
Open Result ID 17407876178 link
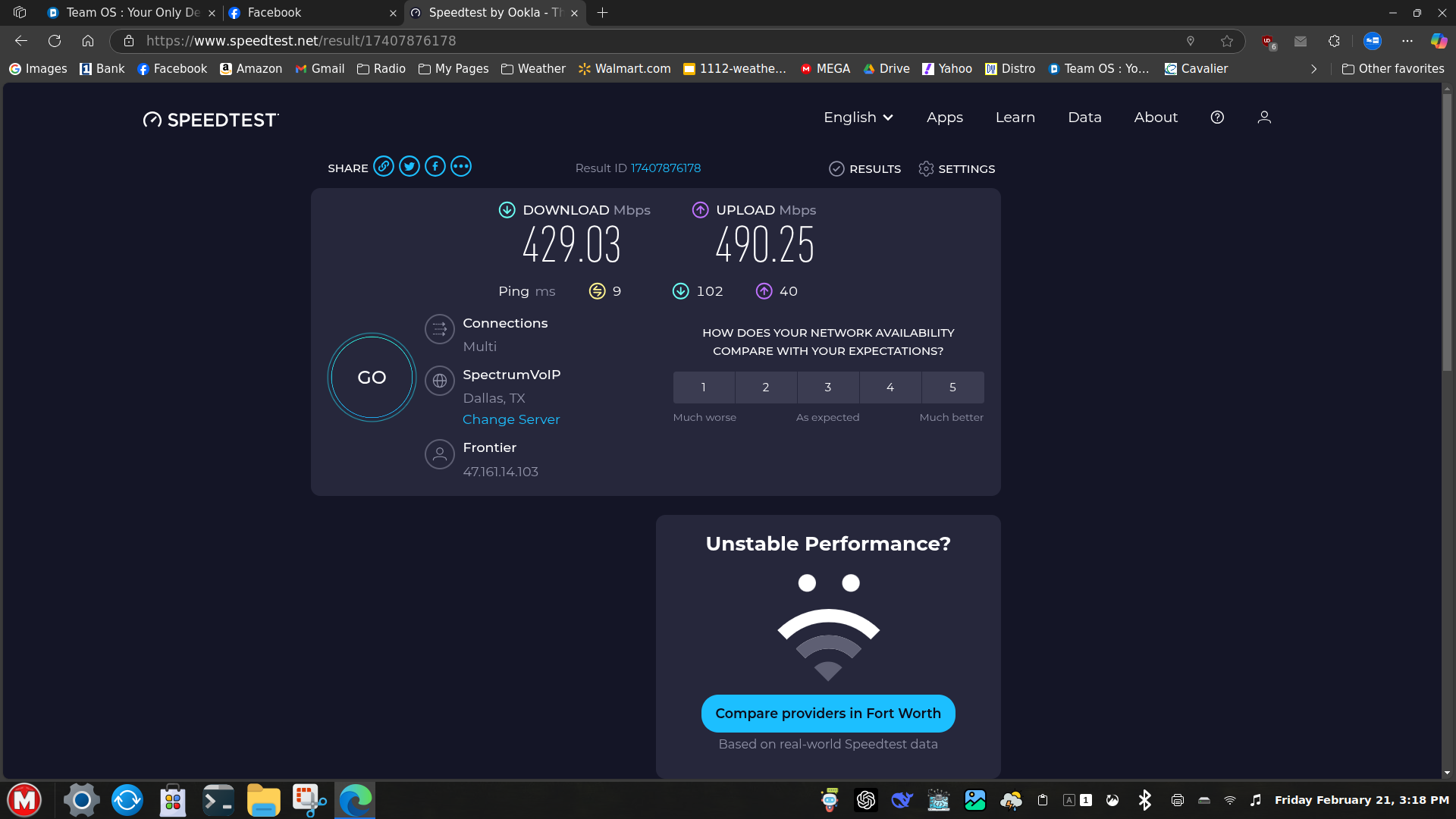tap(666, 168)
